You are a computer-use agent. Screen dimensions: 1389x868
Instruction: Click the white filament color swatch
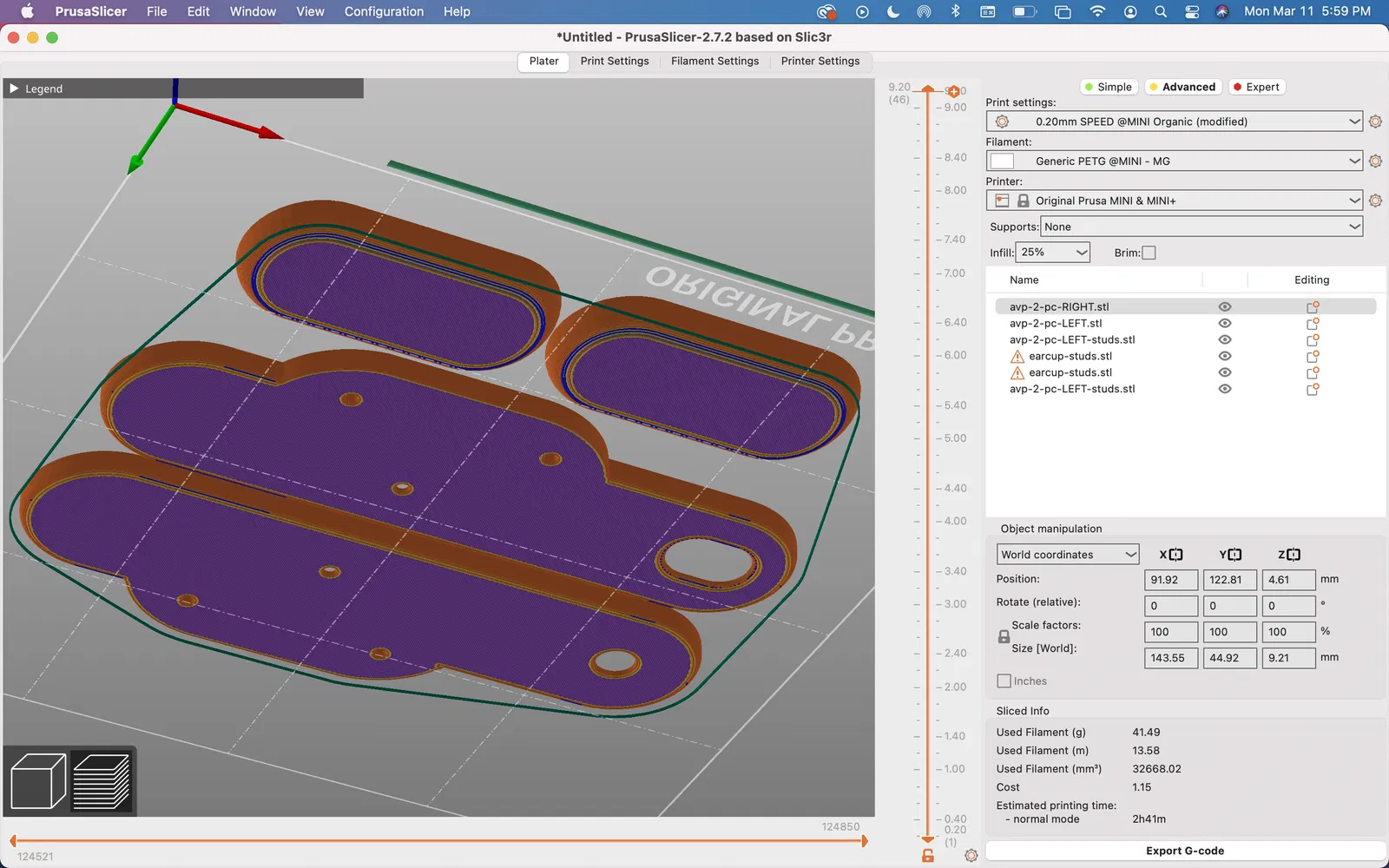pos(1002,161)
